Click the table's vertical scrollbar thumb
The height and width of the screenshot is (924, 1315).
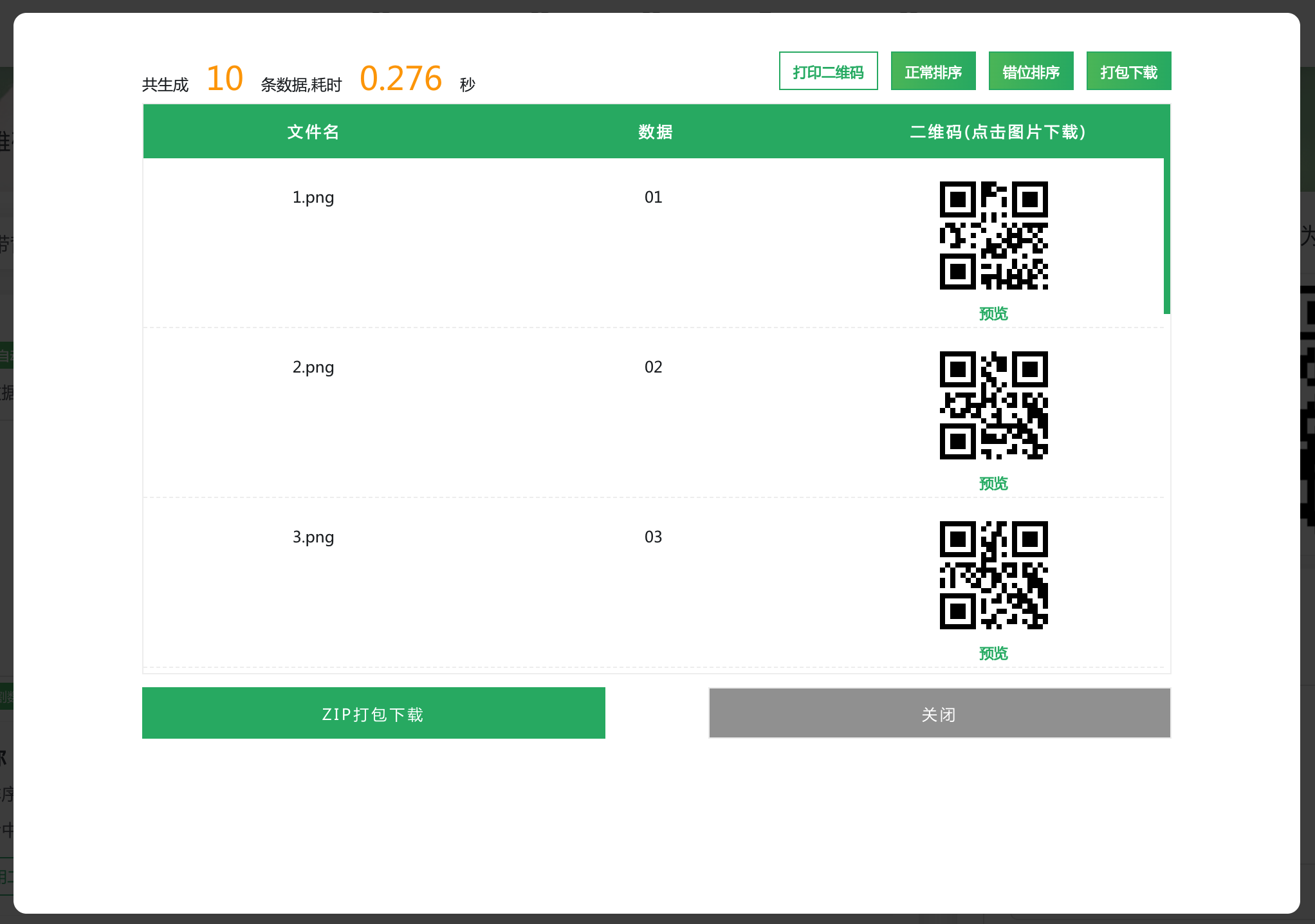tap(1167, 236)
